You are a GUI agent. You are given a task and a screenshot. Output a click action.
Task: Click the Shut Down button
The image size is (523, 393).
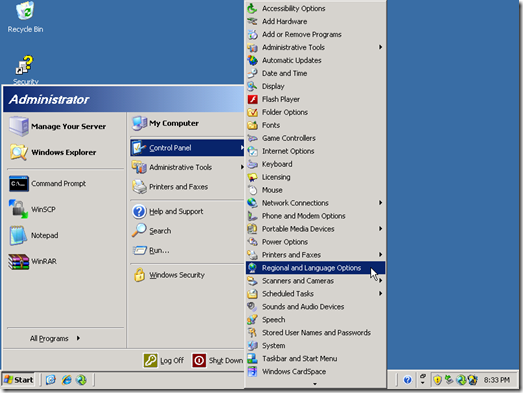coord(217,360)
